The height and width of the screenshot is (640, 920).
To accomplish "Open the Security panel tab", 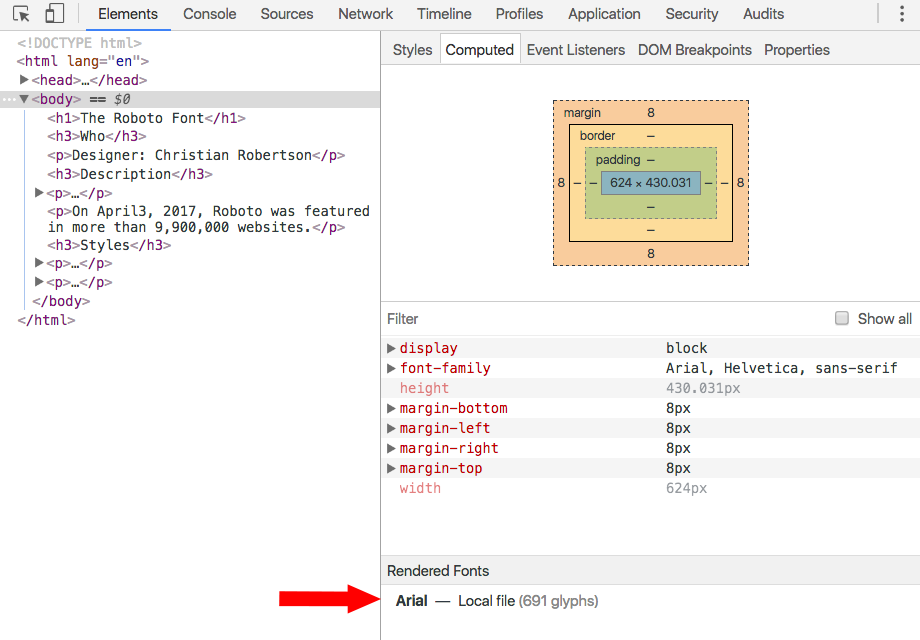I will [692, 14].
